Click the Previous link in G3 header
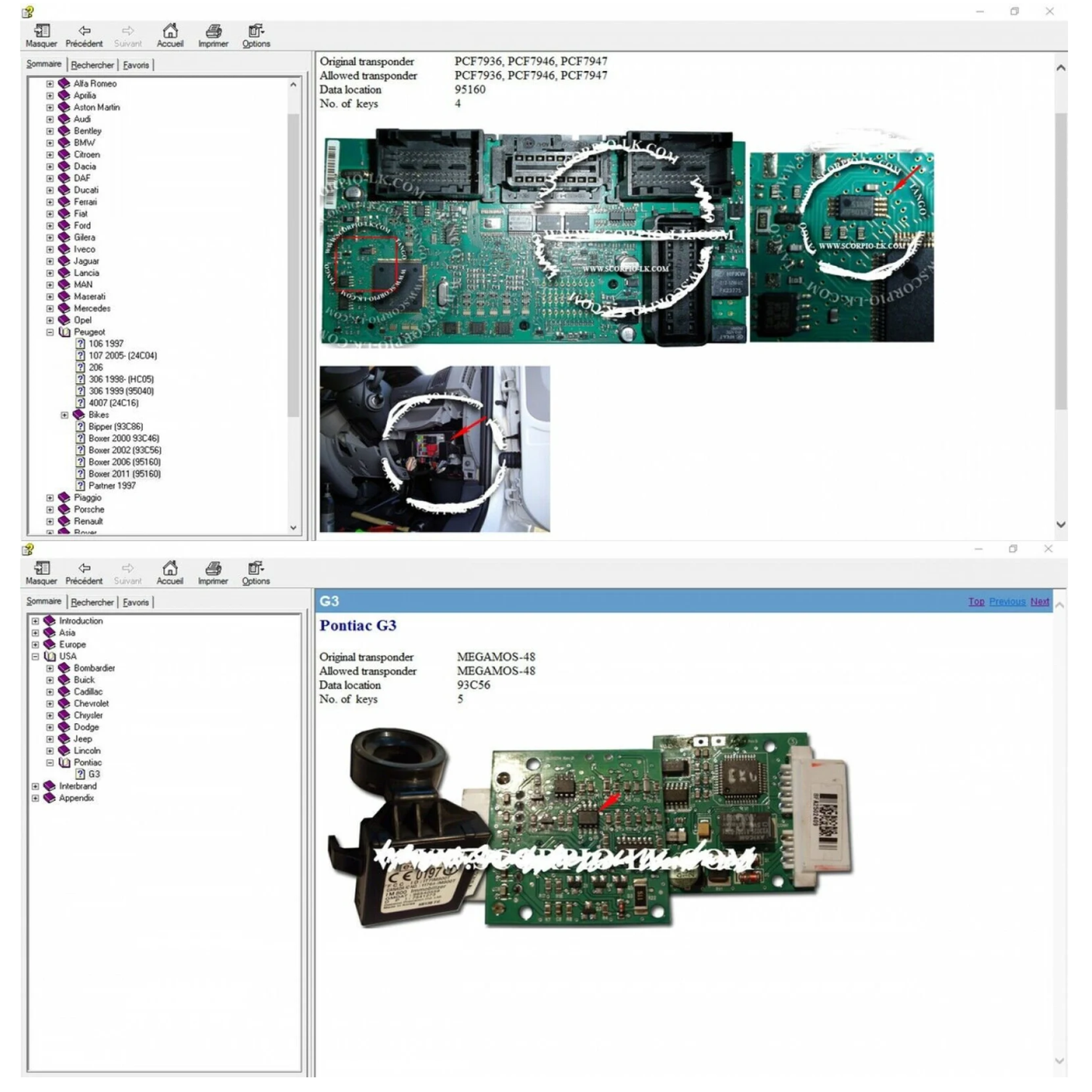Screen dimensions: 1092x1092 pyautogui.click(x=1007, y=602)
